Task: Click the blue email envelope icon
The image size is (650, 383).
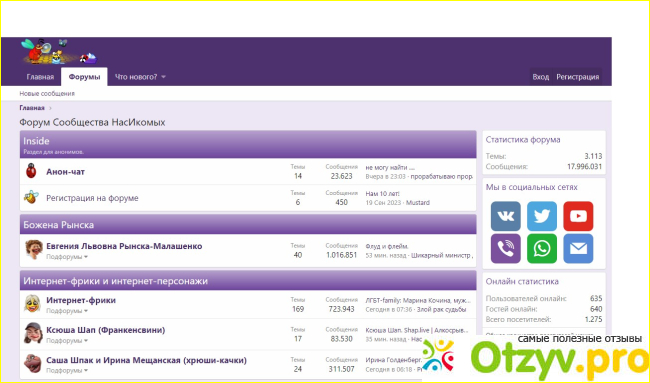Action: [578, 249]
